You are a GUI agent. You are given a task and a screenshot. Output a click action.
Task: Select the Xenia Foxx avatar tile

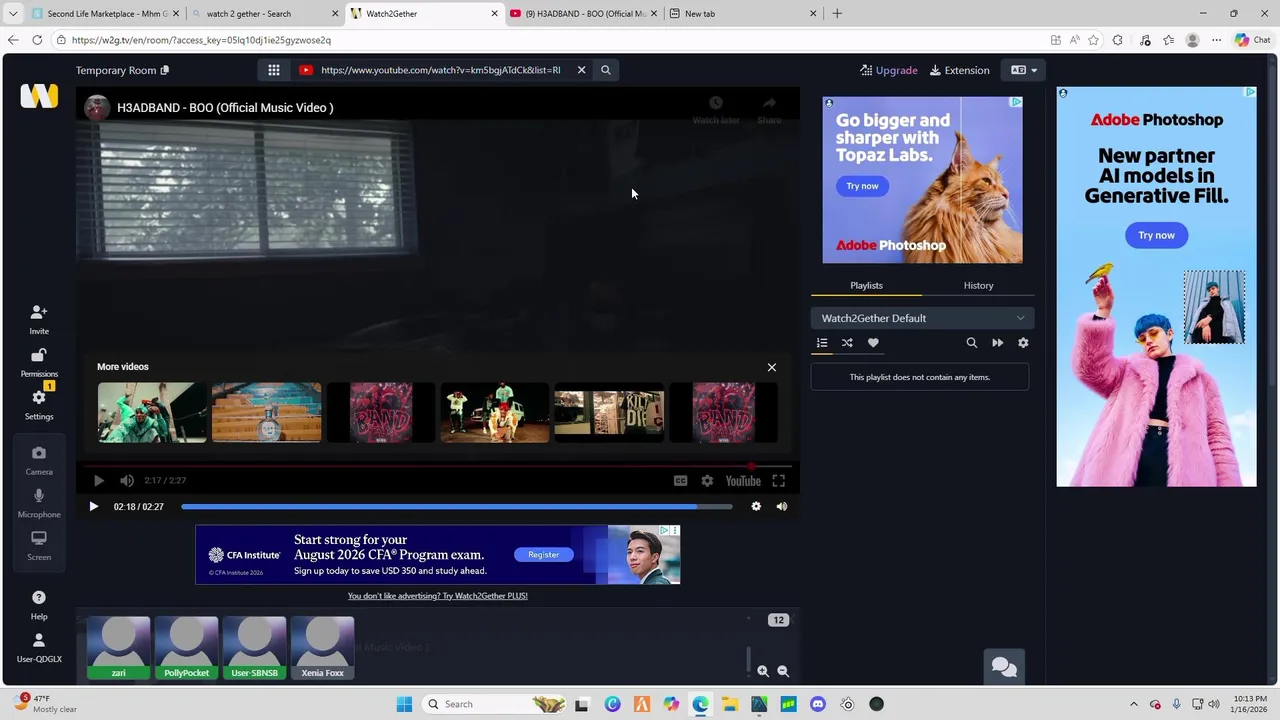[323, 648]
